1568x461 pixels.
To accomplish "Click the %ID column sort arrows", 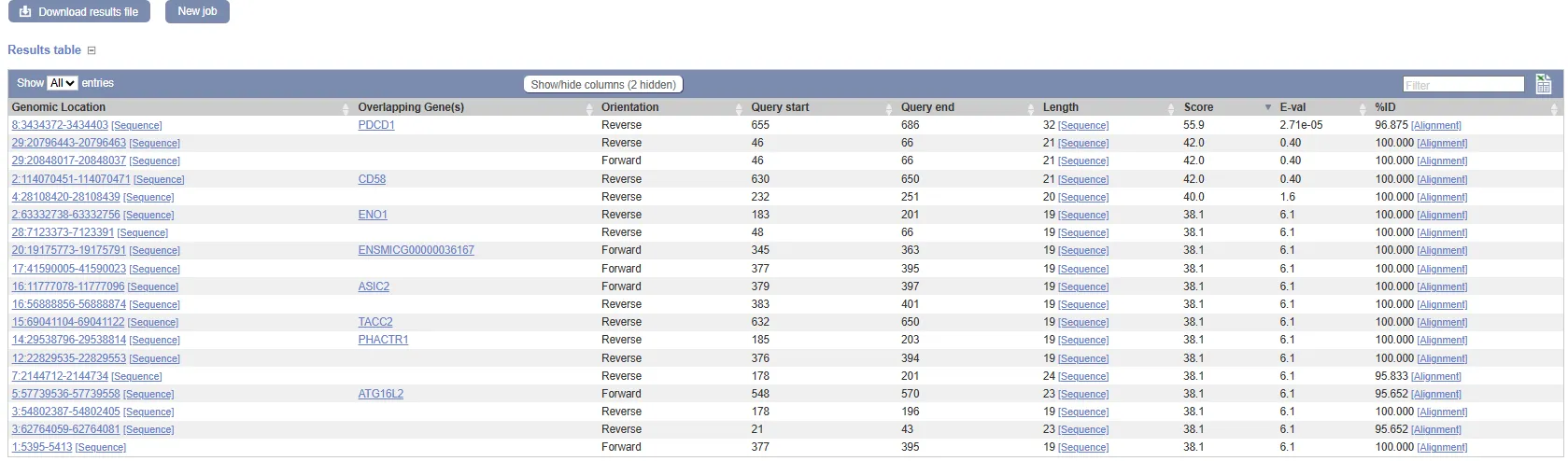I will point(1554,108).
